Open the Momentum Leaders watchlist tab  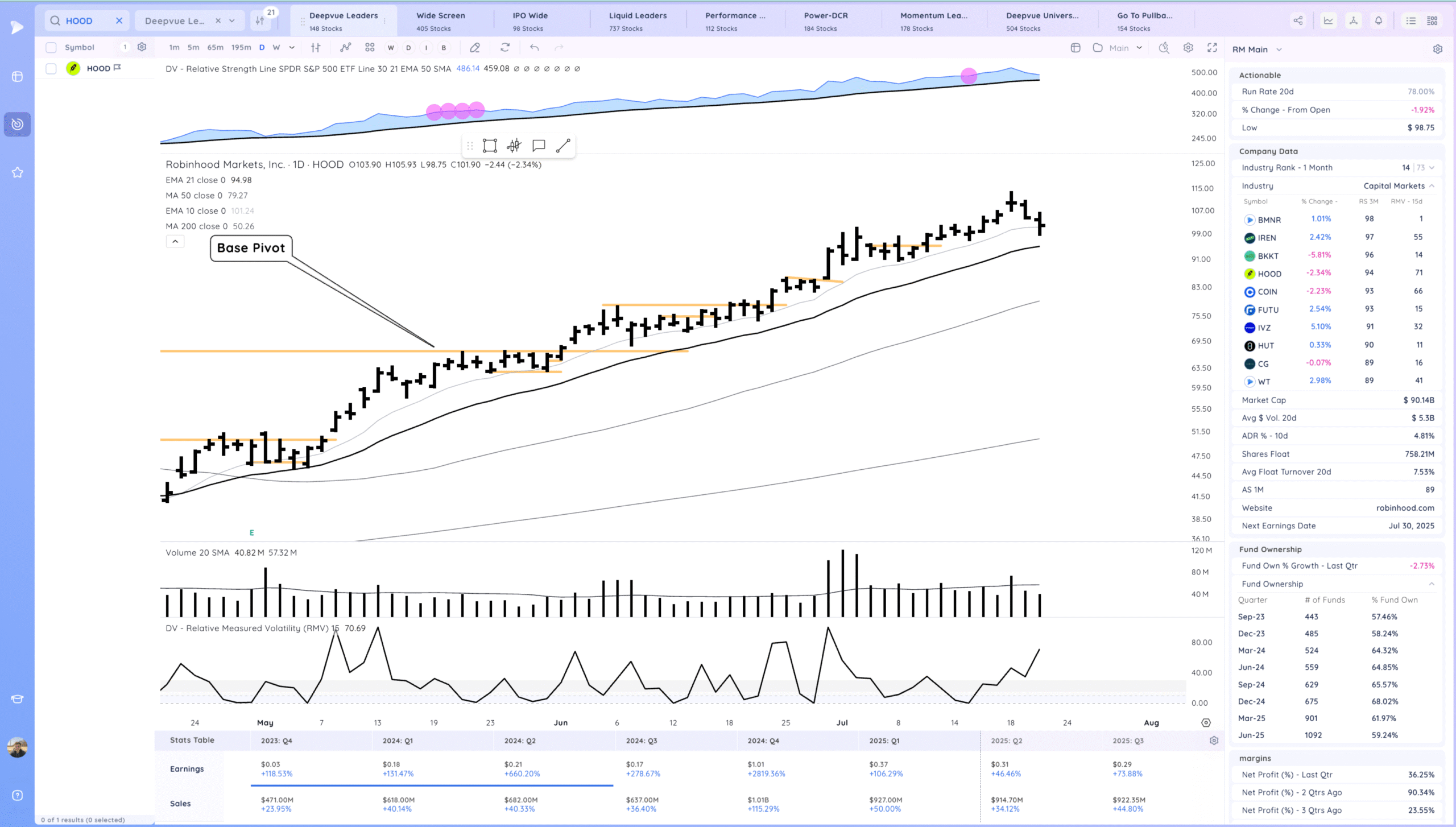(x=933, y=21)
